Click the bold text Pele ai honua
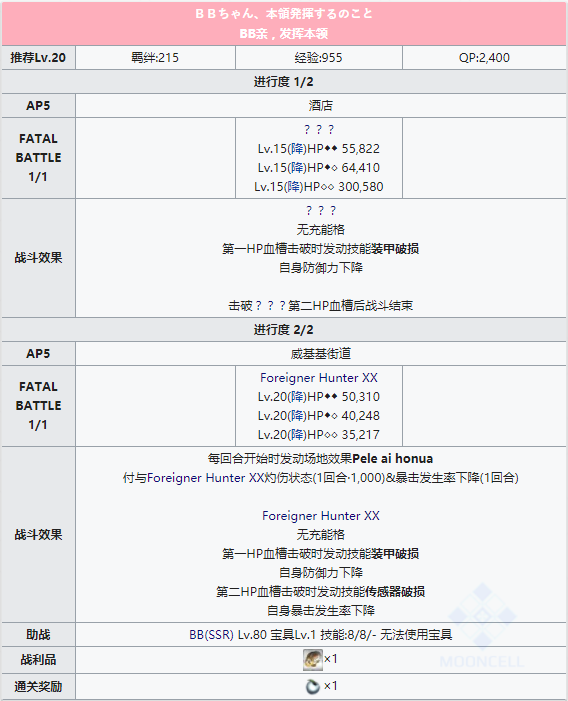 (x=392, y=459)
